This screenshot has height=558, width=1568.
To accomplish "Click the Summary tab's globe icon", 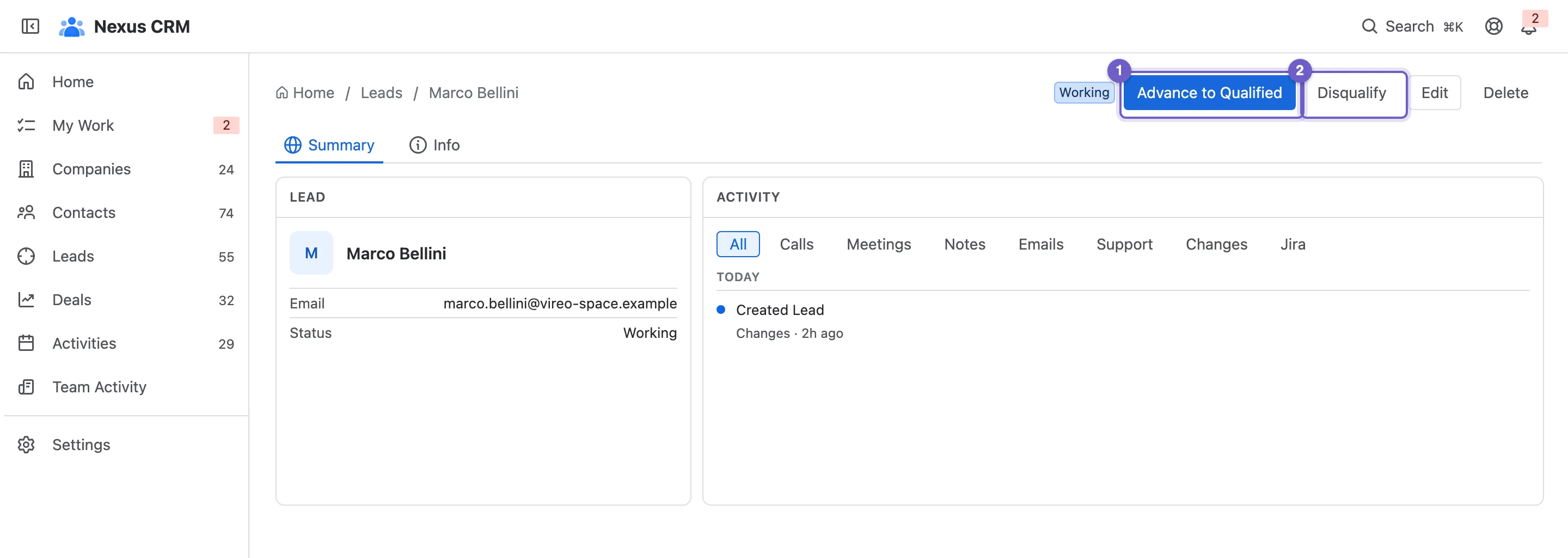I will click(x=293, y=145).
